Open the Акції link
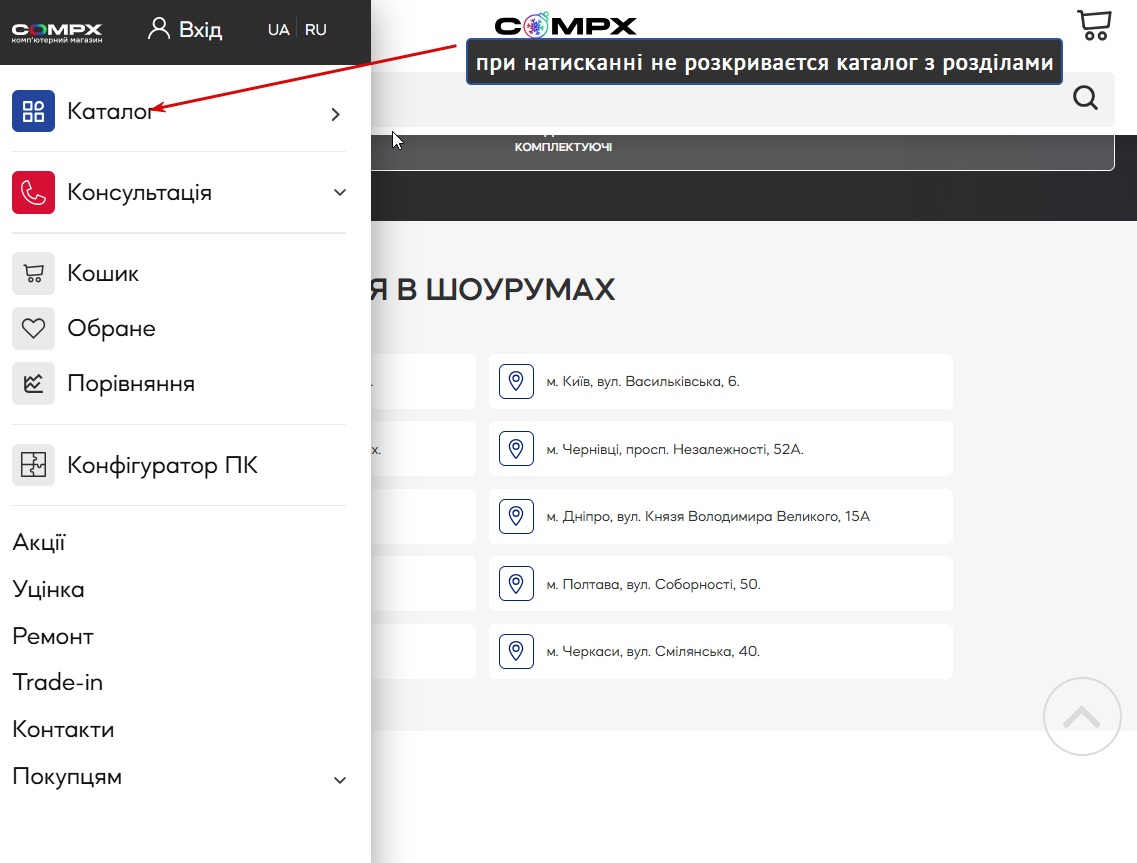This screenshot has height=863, width=1137. pos(39,542)
